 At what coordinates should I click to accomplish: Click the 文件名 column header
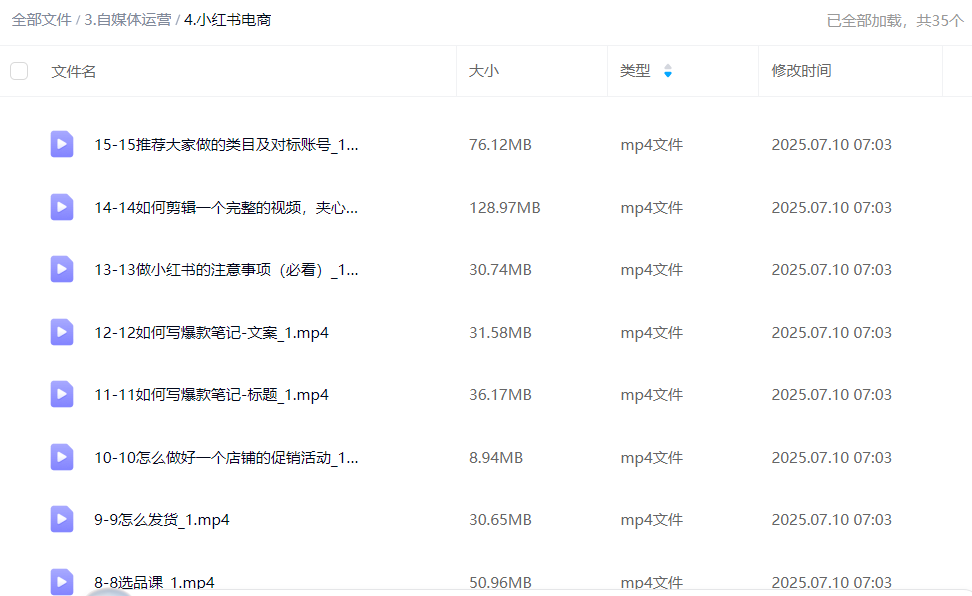pyautogui.click(x=74, y=71)
